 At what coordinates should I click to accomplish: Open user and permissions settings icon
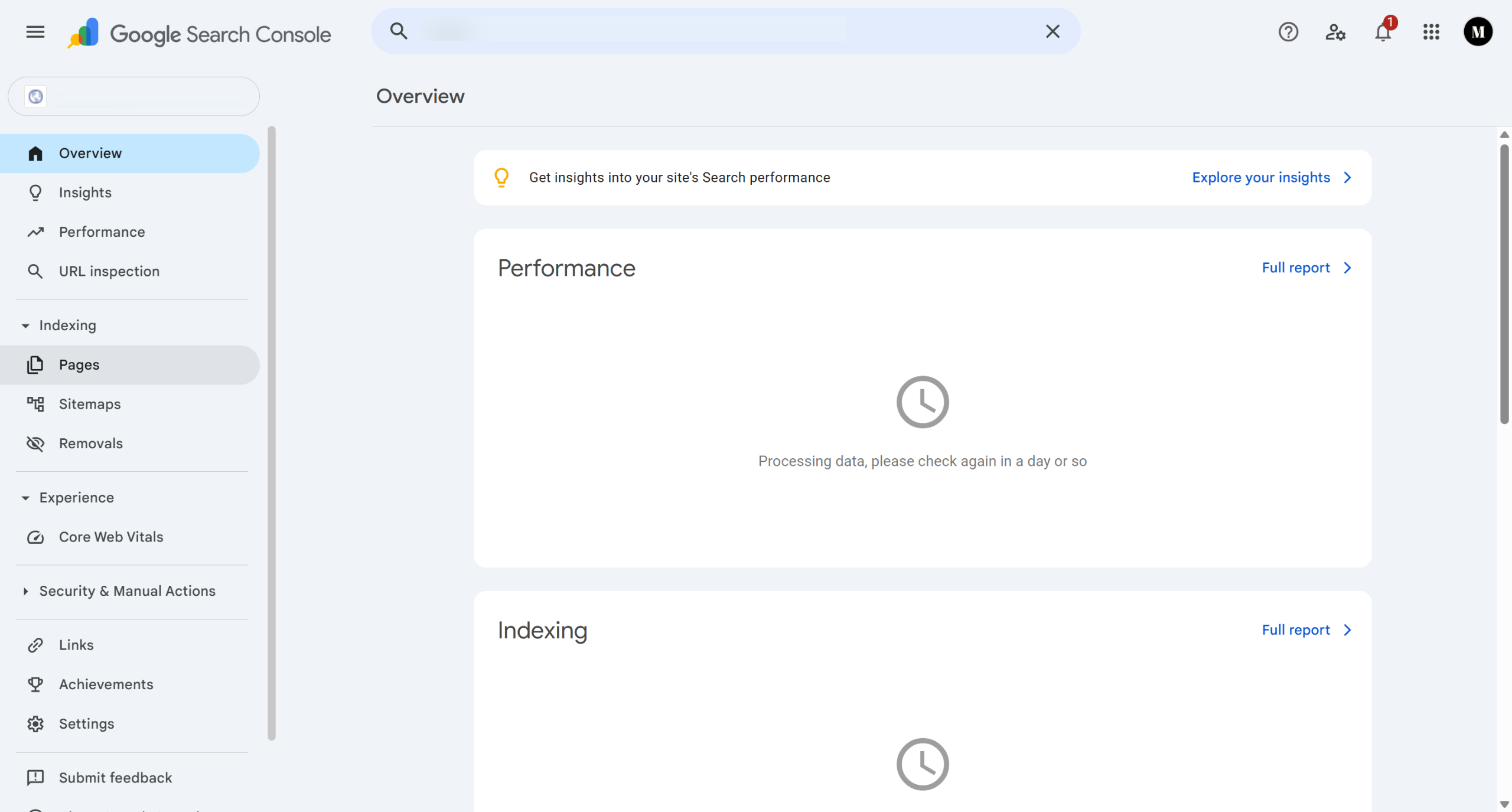click(1335, 32)
